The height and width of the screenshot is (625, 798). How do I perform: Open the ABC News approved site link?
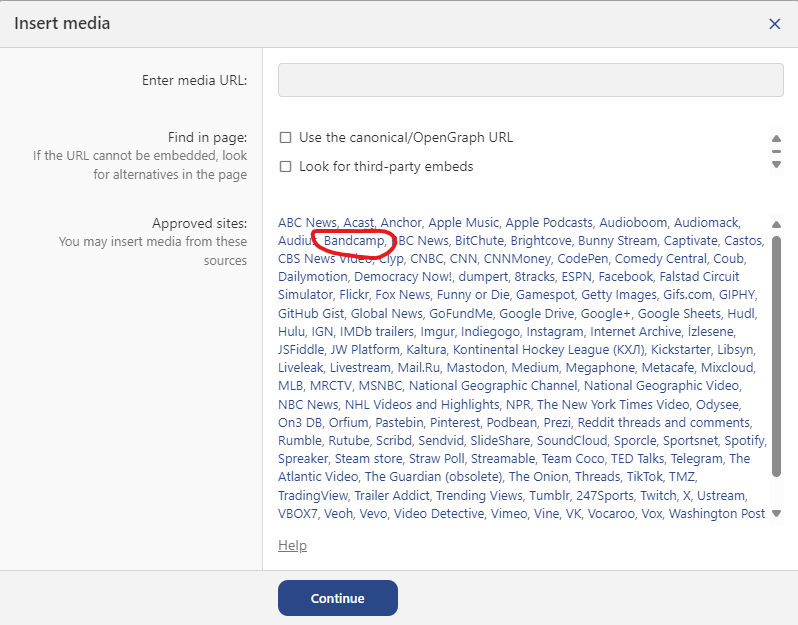307,222
